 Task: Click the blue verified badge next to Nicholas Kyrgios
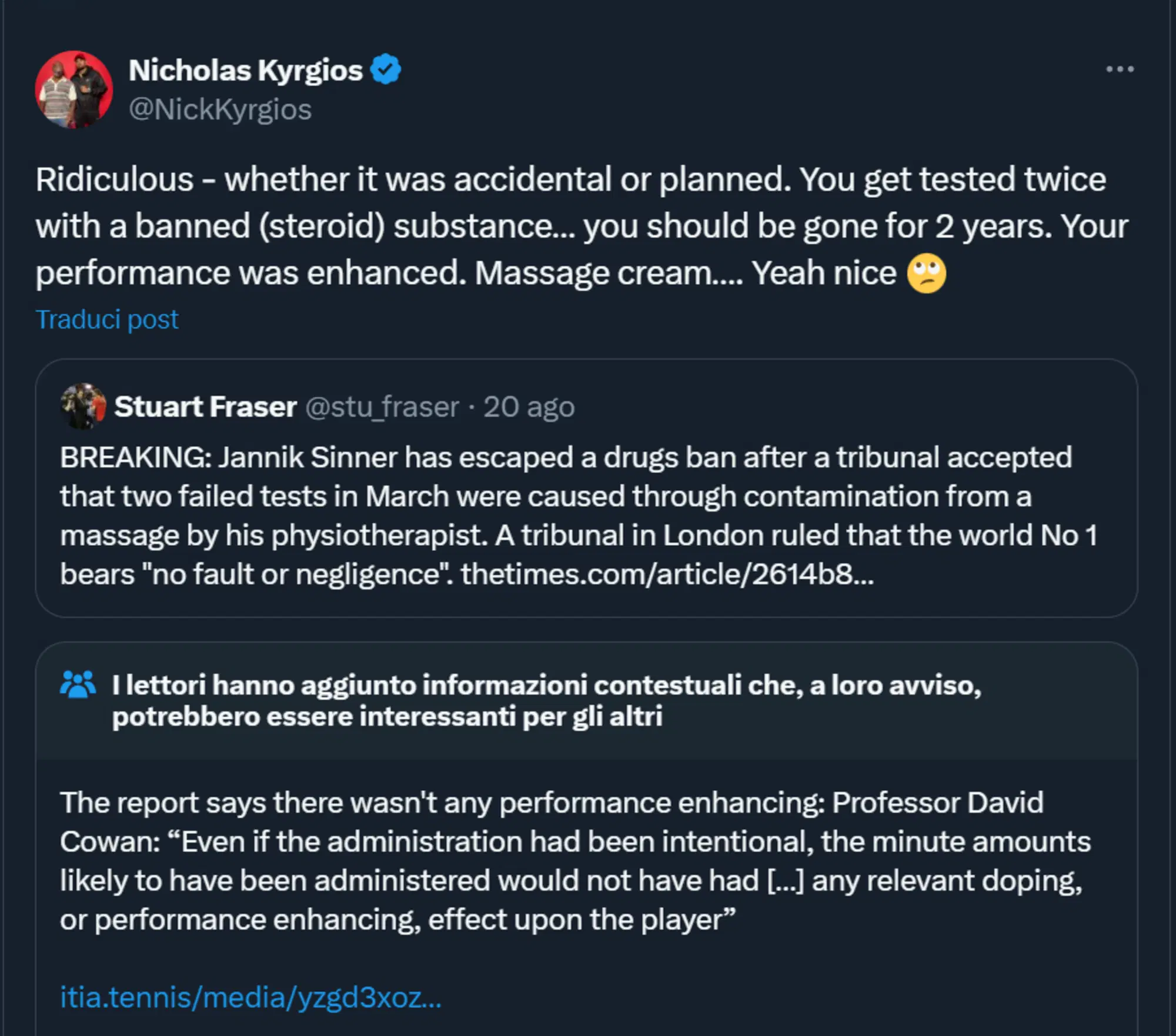tap(385, 69)
